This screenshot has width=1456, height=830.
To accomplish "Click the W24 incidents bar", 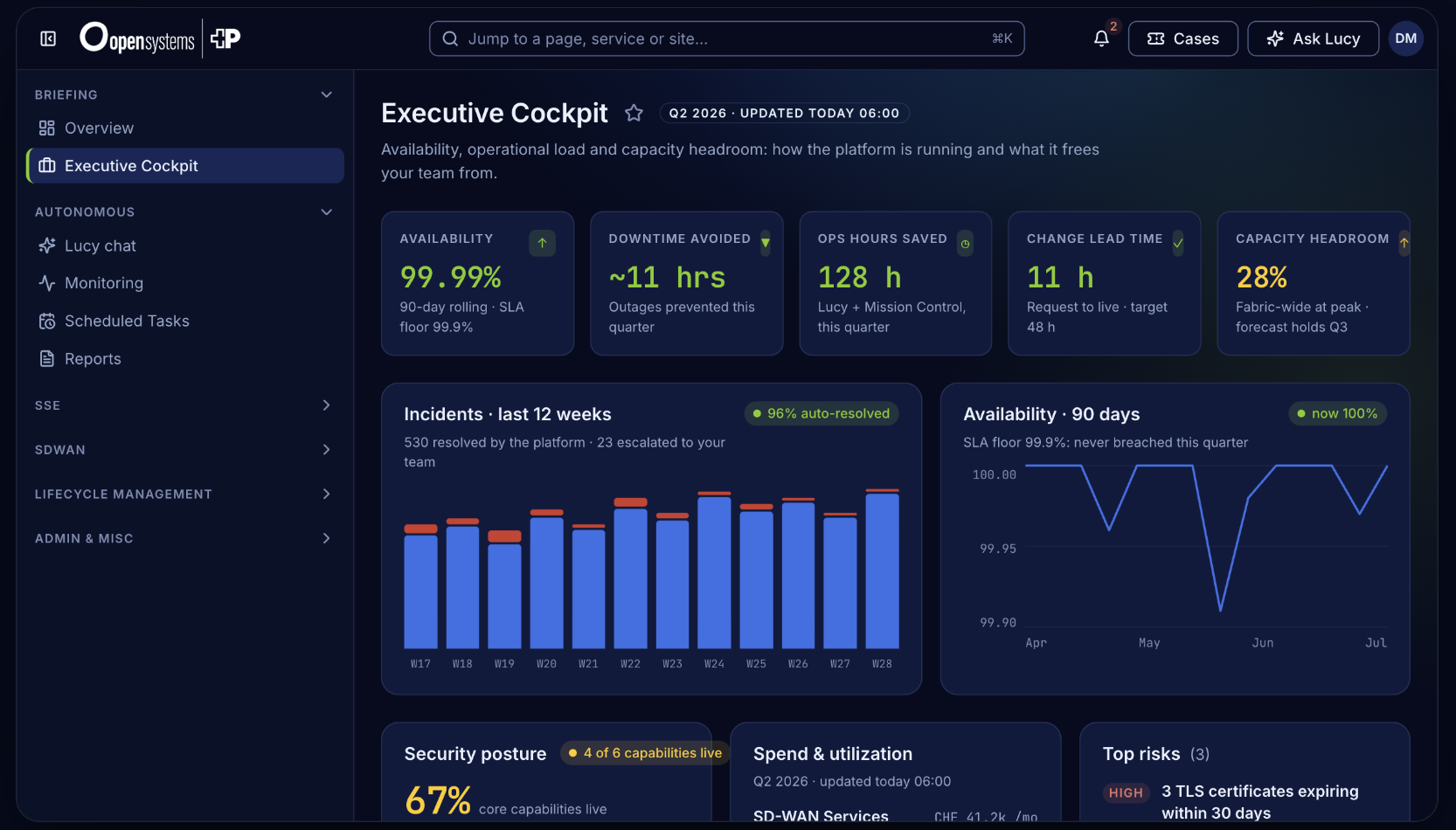I will click(714, 571).
